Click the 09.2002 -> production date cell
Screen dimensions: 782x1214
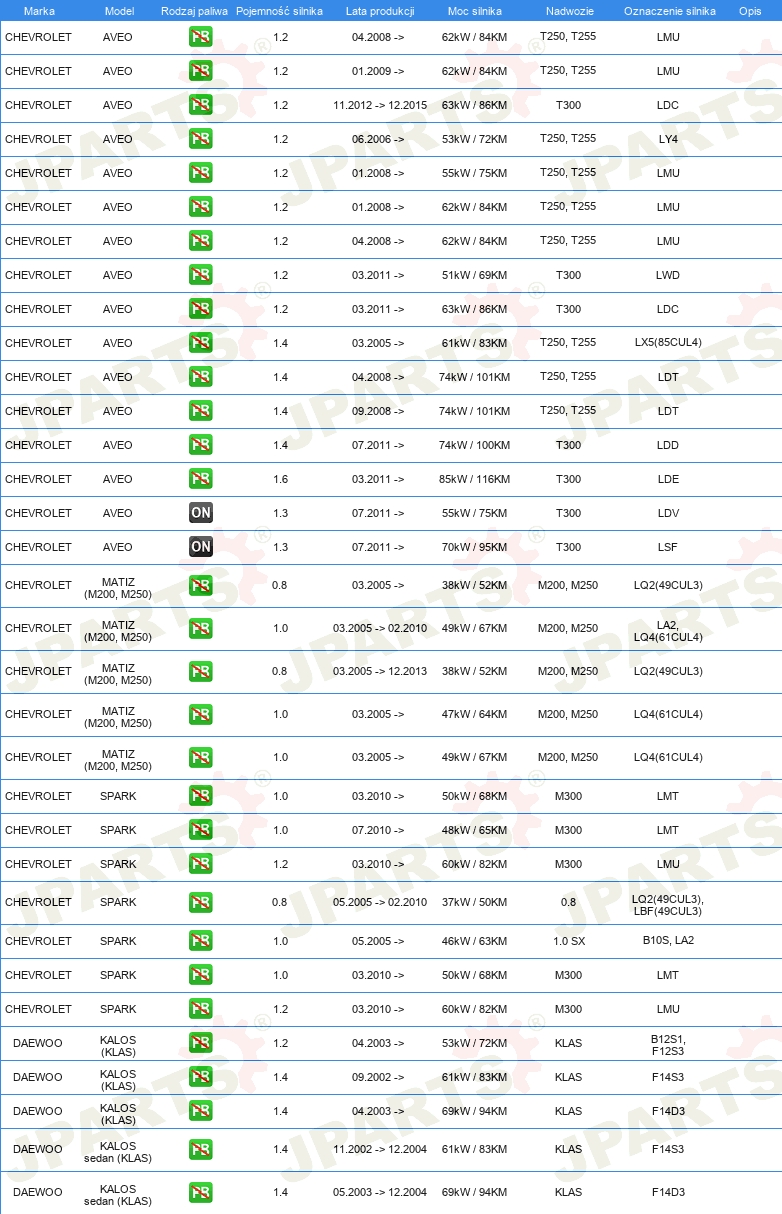[x=378, y=1077]
